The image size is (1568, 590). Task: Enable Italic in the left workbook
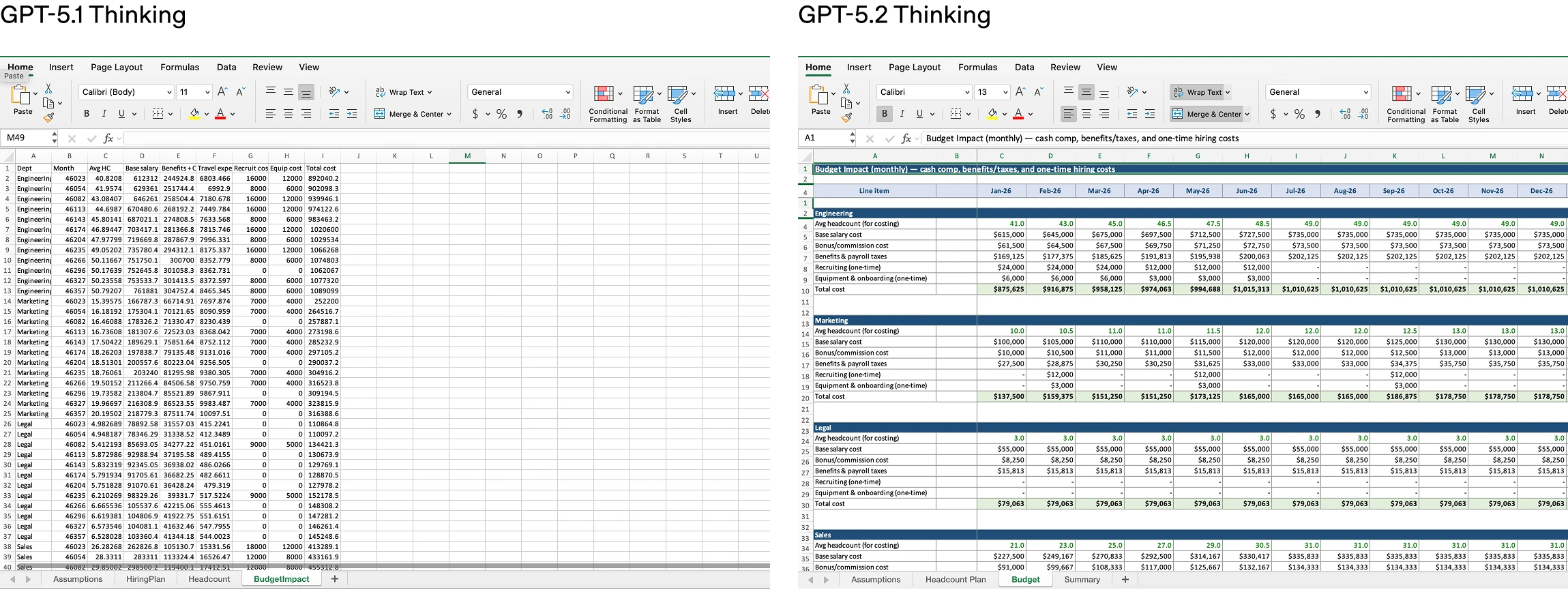click(104, 114)
